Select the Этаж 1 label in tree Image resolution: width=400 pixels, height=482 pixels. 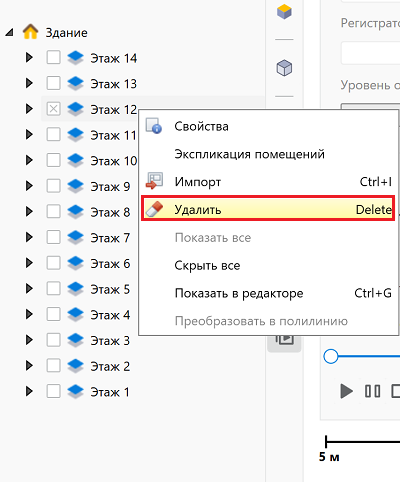click(x=110, y=392)
